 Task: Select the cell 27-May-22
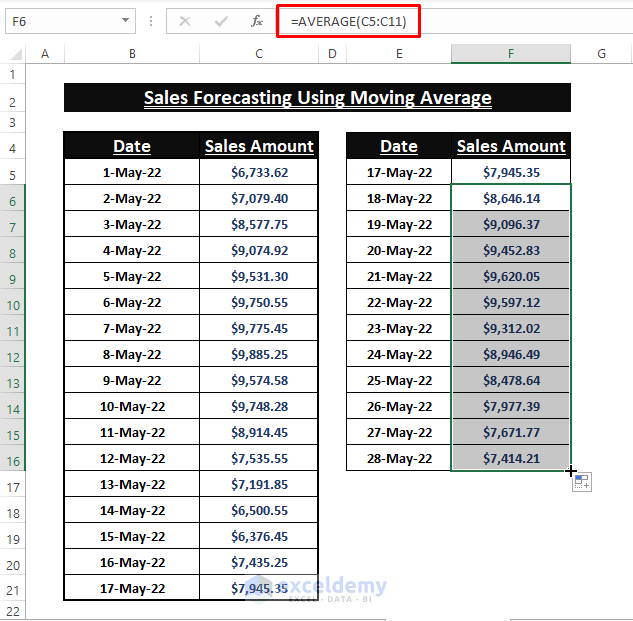(399, 432)
